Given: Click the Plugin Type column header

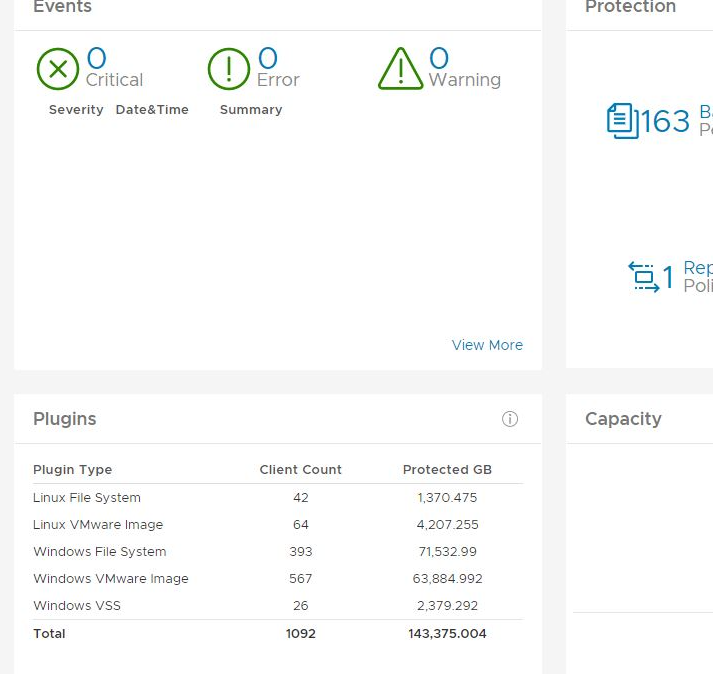Looking at the screenshot, I should point(73,470).
